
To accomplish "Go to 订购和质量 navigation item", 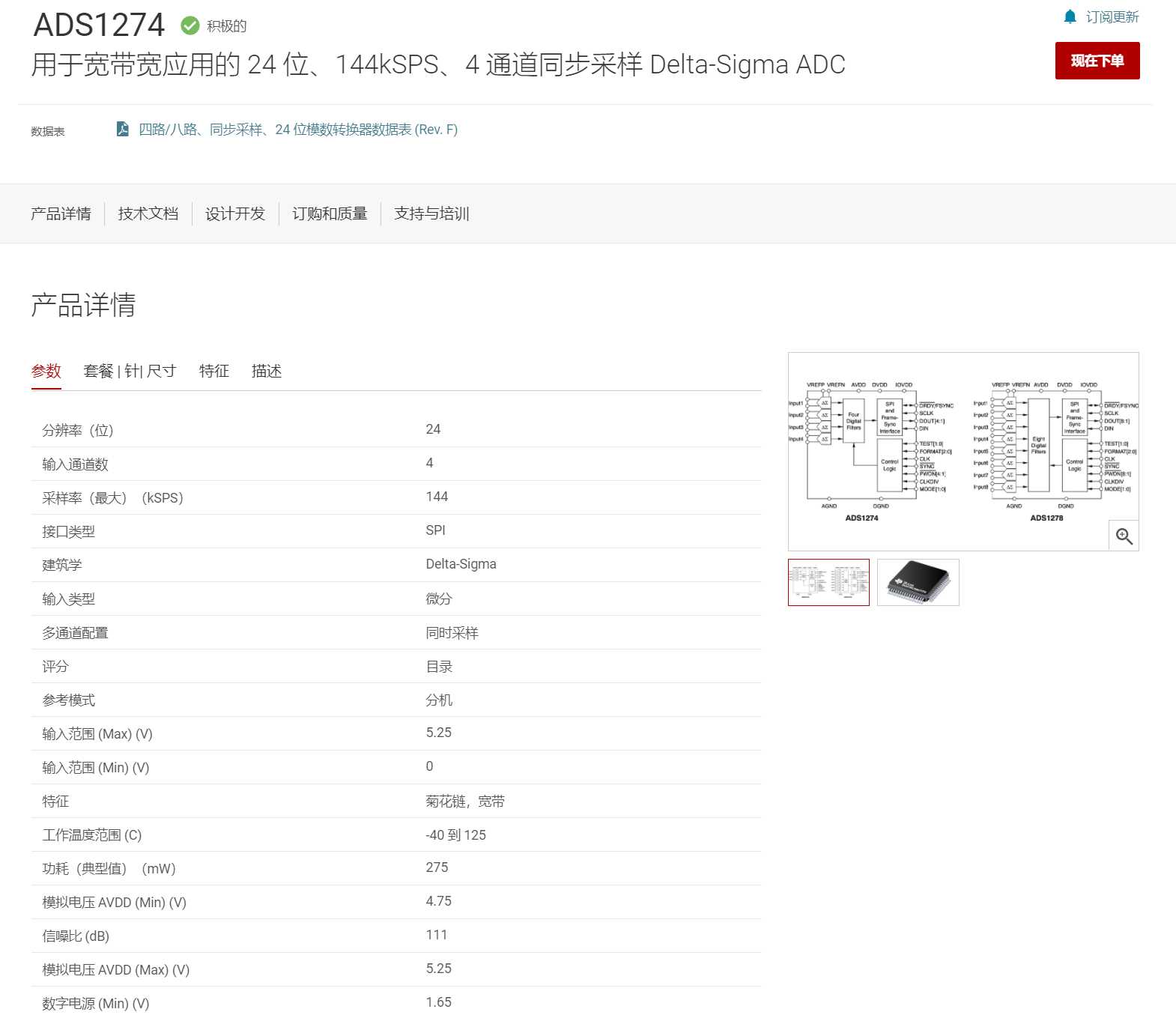I will pyautogui.click(x=330, y=213).
